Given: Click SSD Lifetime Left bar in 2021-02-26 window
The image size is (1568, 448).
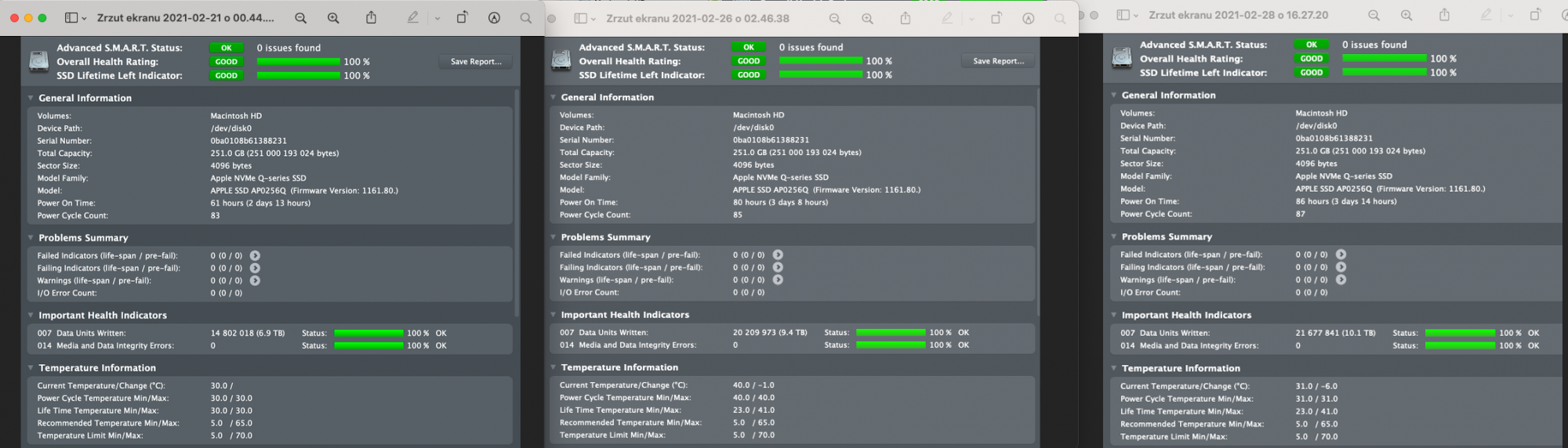Looking at the screenshot, I should coord(820,74).
